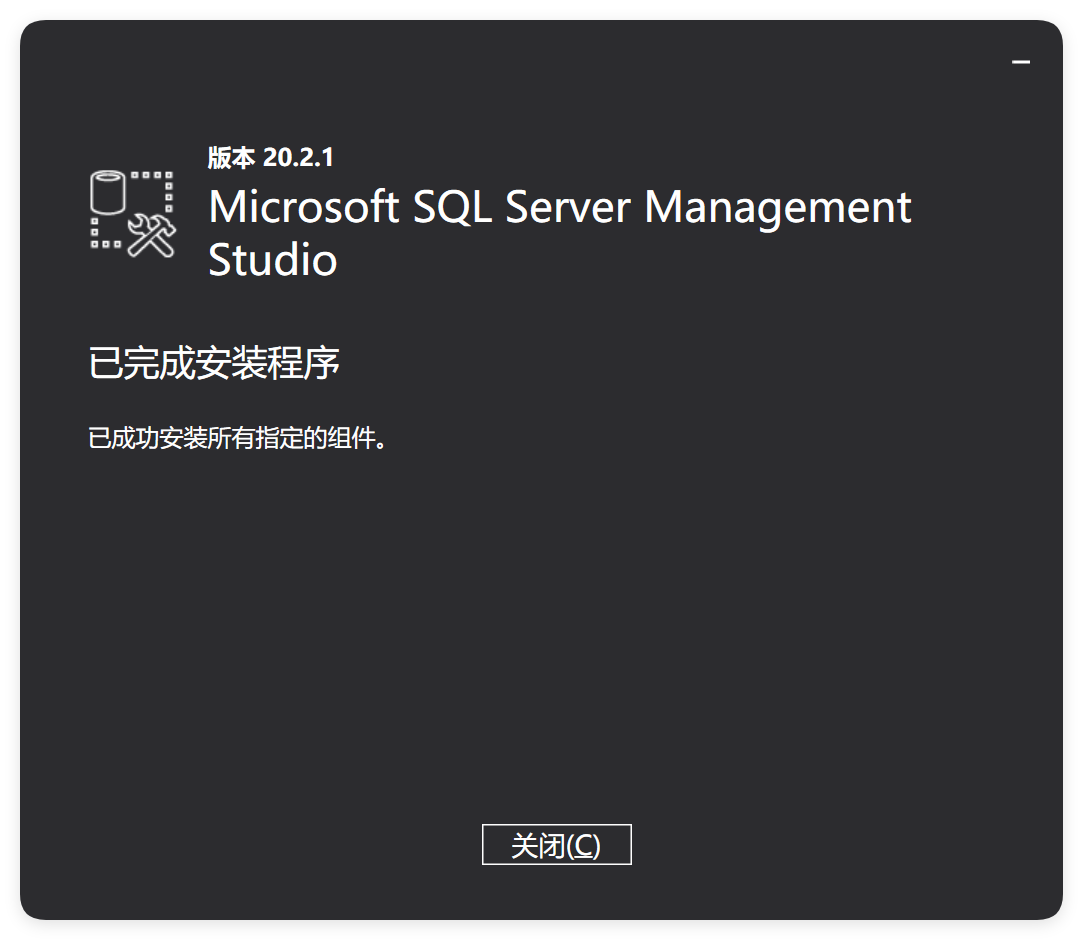1083x940 pixels.
Task: Minimize the installer window
Action: coord(1020,62)
